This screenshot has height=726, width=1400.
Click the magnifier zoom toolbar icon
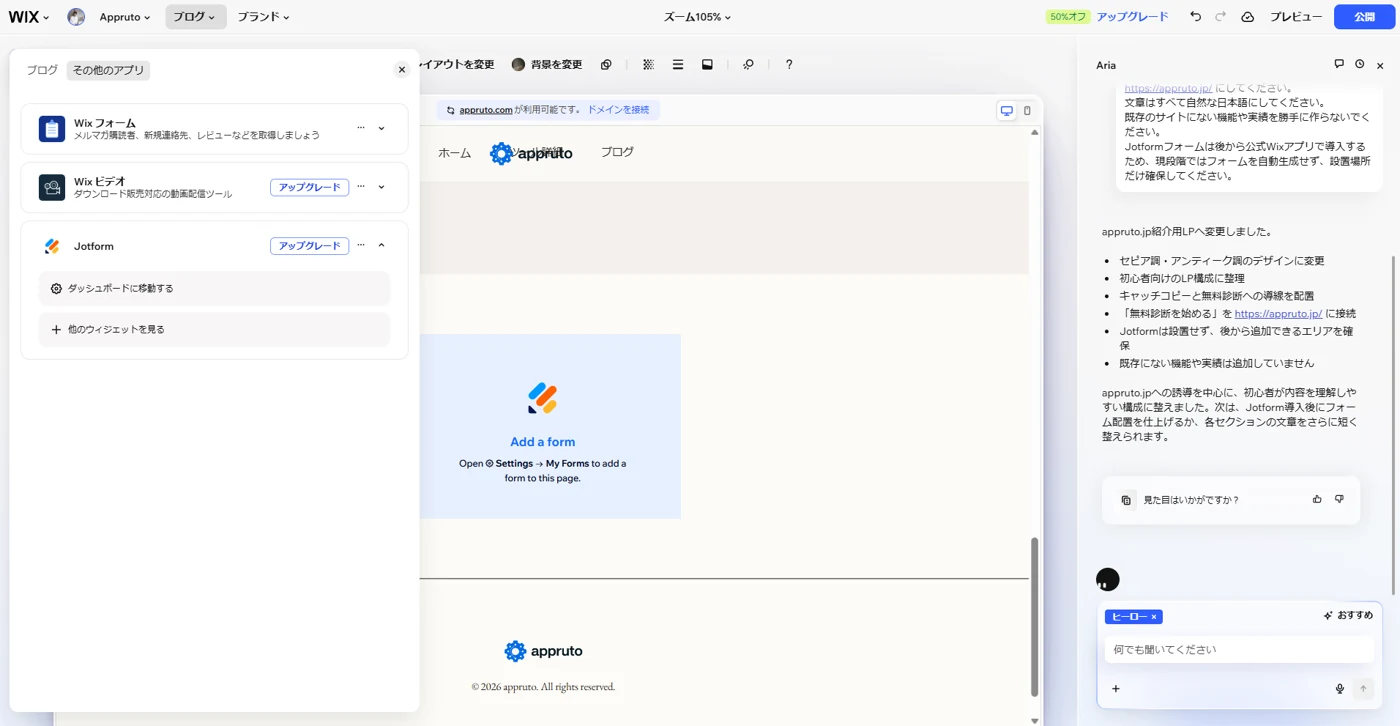(748, 64)
